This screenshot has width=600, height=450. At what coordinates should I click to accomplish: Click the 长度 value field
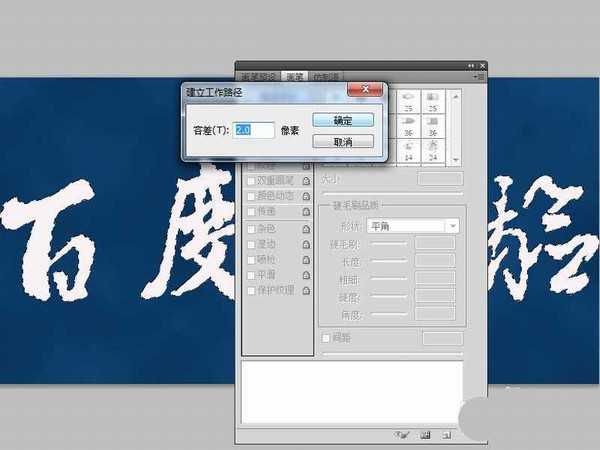[x=435, y=261]
